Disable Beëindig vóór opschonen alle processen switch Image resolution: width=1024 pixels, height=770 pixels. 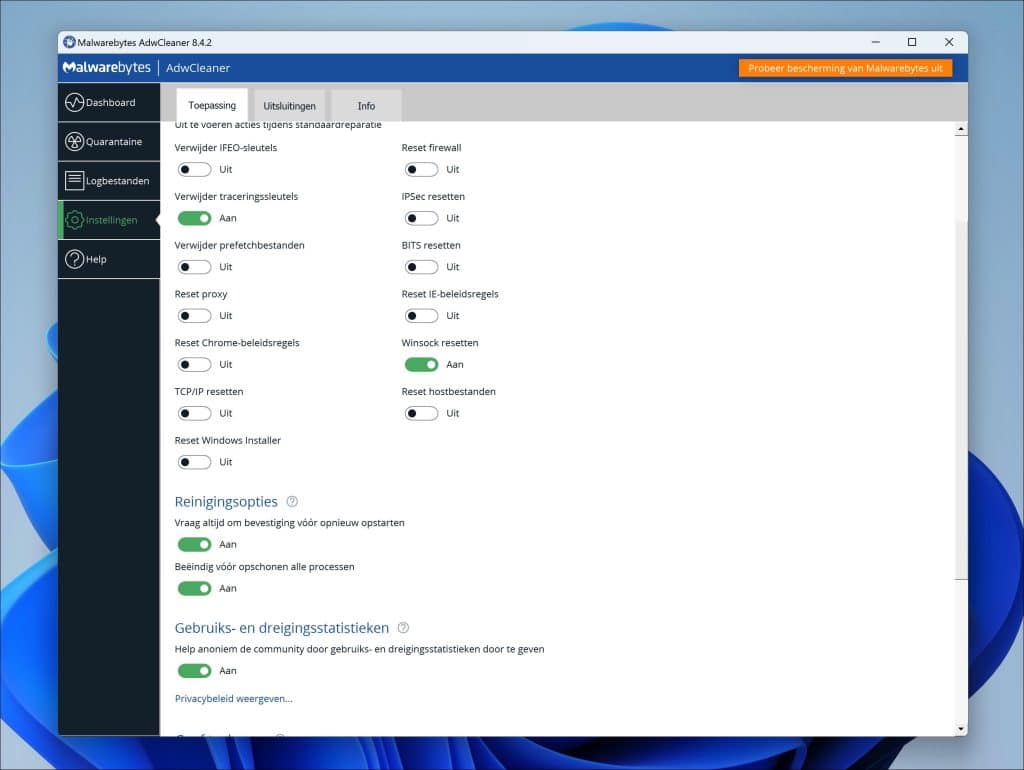coord(194,588)
